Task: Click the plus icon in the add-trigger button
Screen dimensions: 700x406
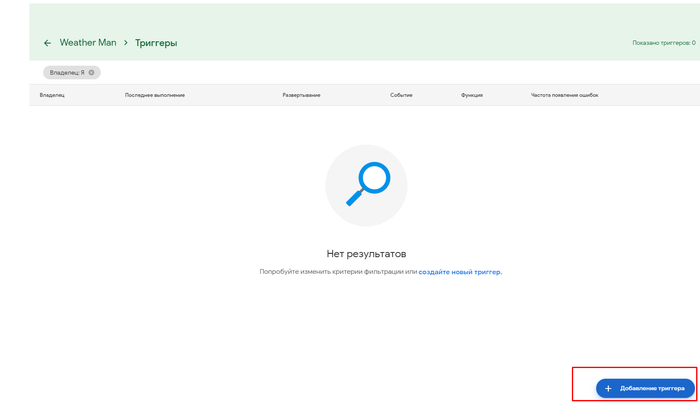Action: tap(608, 388)
